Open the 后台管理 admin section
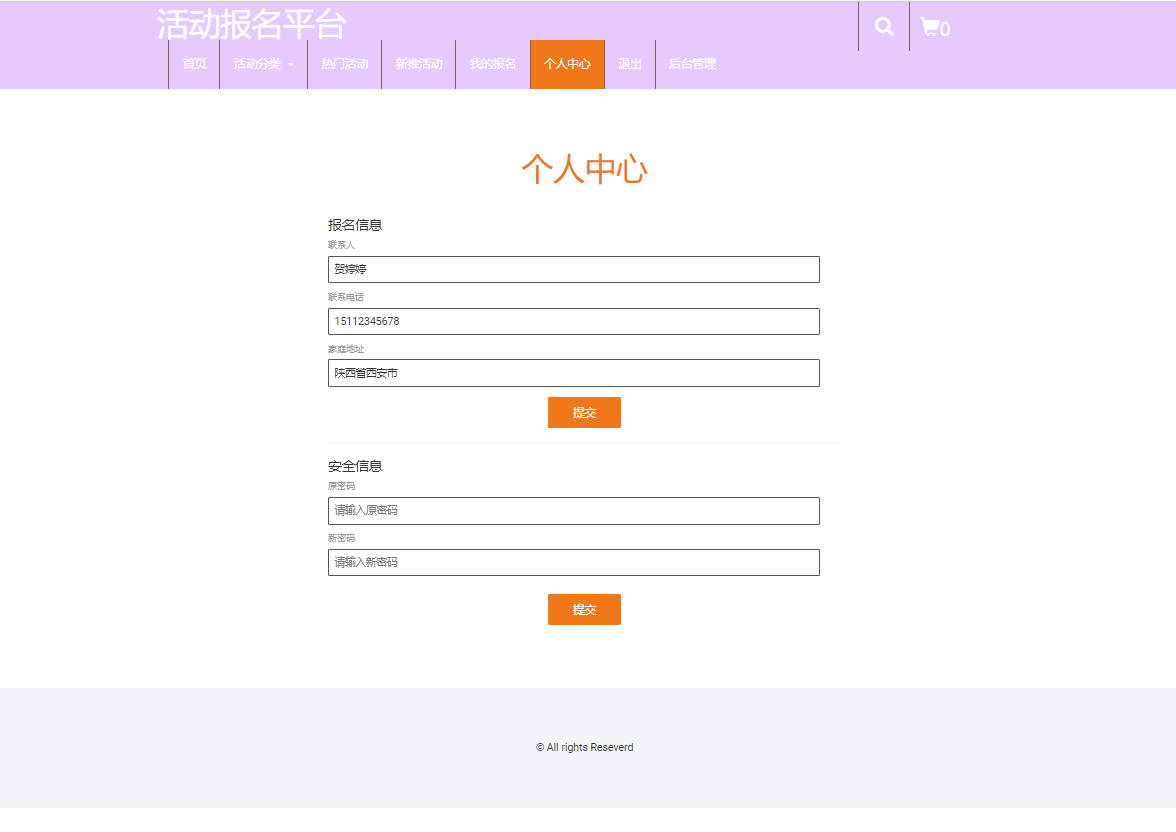The width and height of the screenshot is (1176, 832). pos(692,64)
